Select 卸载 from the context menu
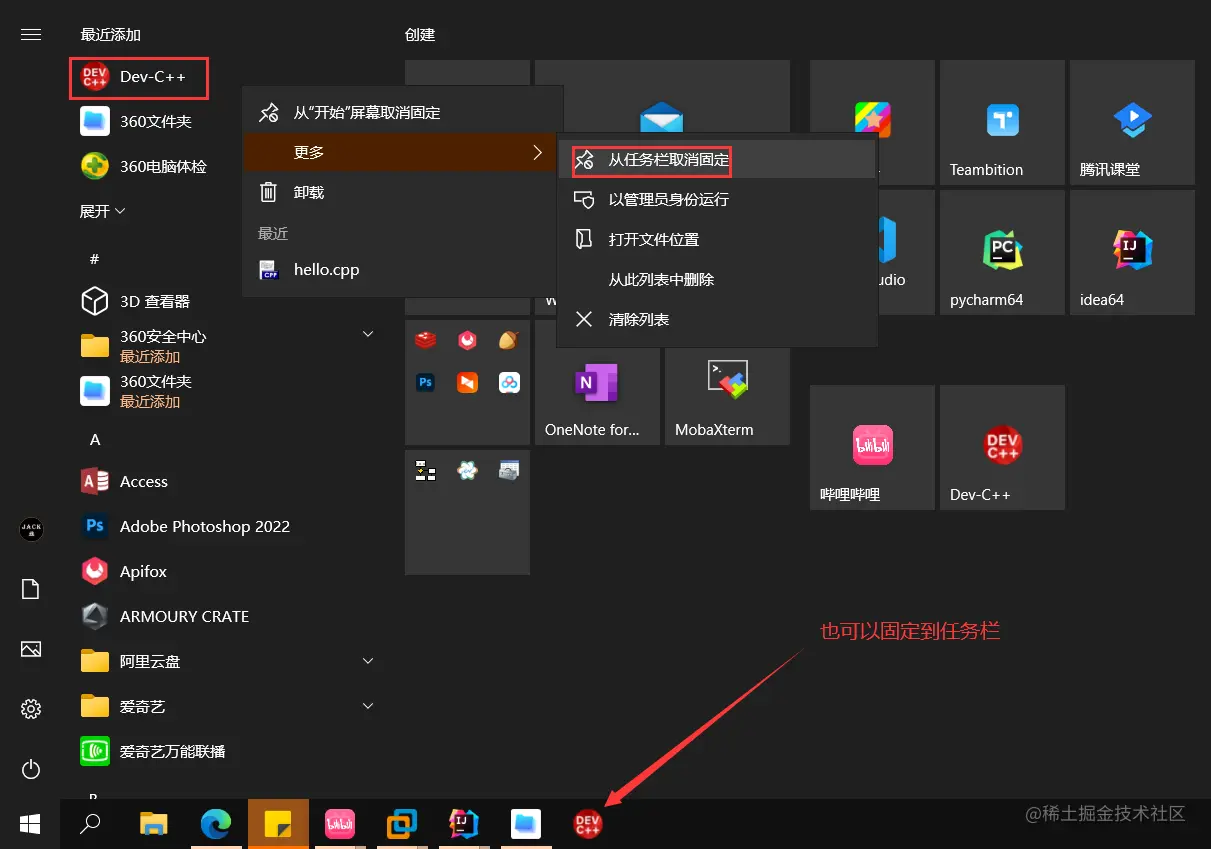 pos(403,192)
